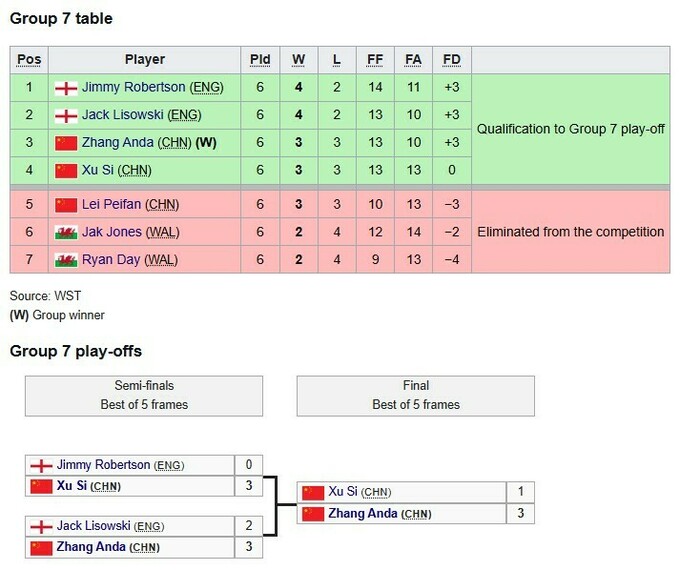Open Lei Peifan player page
This screenshot has width=680, height=570.
click(112, 204)
